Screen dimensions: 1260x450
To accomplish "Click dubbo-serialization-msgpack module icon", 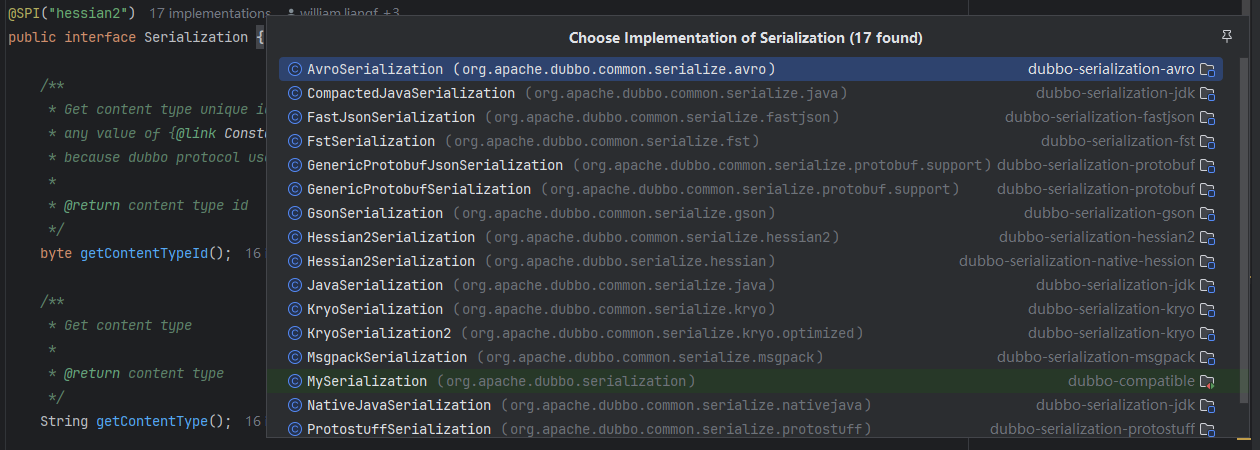I will click(x=1208, y=358).
